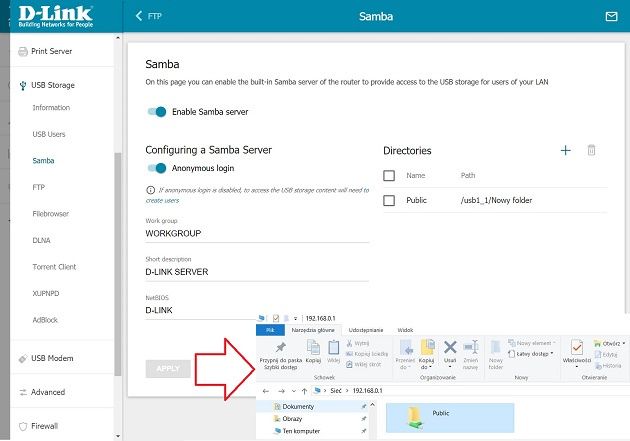Click Sieć in the Explorer address path
The image size is (630, 441).
tap(335, 391)
